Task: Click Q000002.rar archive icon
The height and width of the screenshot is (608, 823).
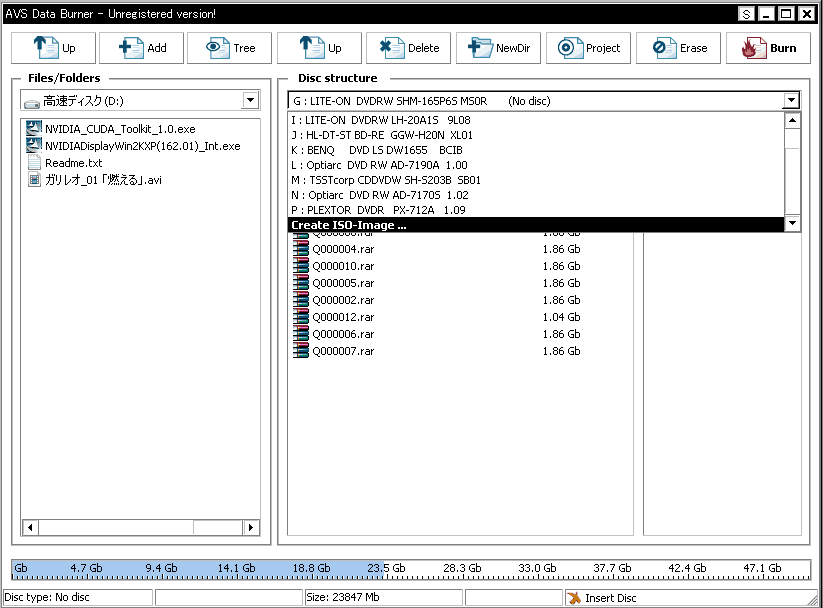Action: click(301, 300)
